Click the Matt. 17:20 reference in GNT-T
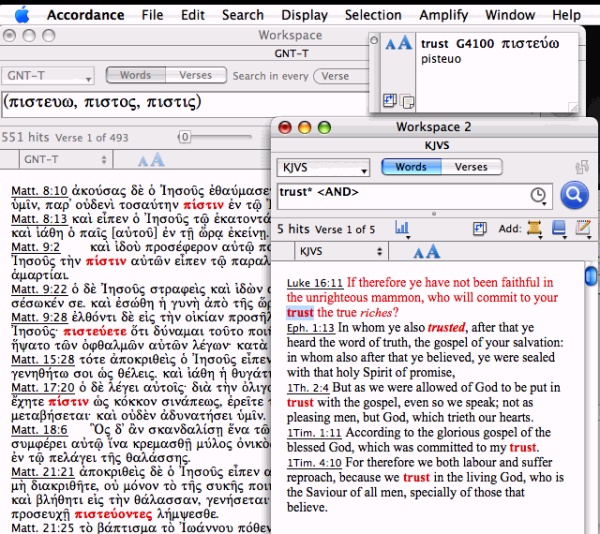The height and width of the screenshot is (534, 600). tap(42, 388)
